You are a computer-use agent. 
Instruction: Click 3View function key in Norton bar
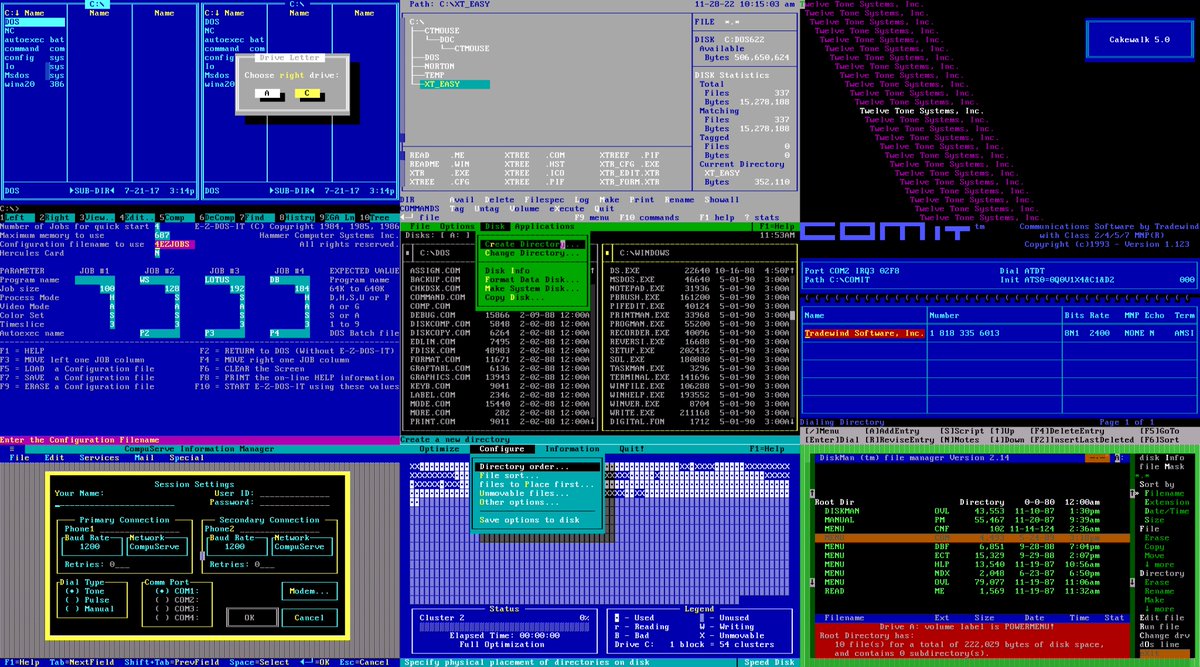97,217
